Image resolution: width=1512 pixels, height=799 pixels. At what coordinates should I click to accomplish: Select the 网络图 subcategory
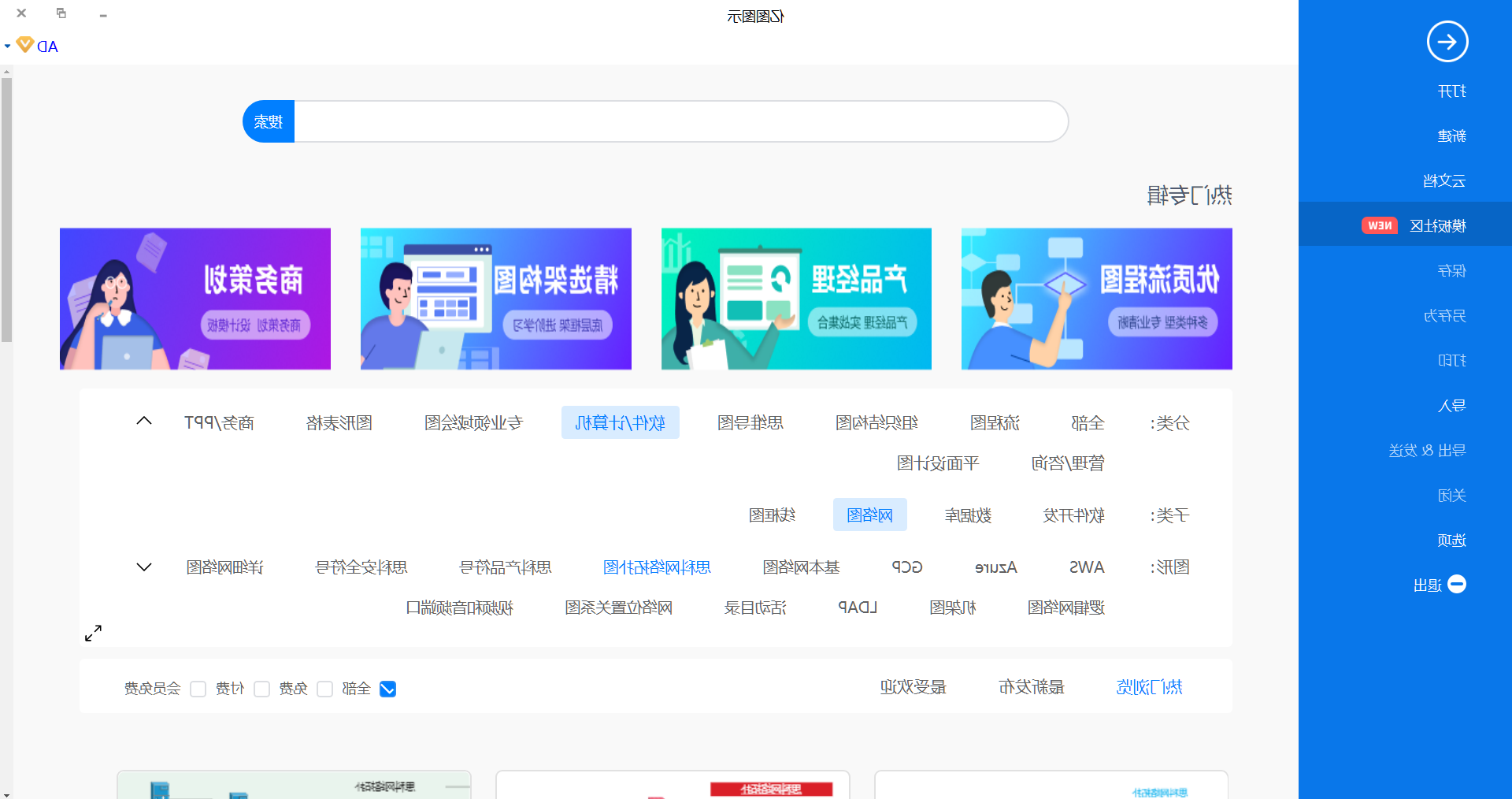[x=870, y=515]
